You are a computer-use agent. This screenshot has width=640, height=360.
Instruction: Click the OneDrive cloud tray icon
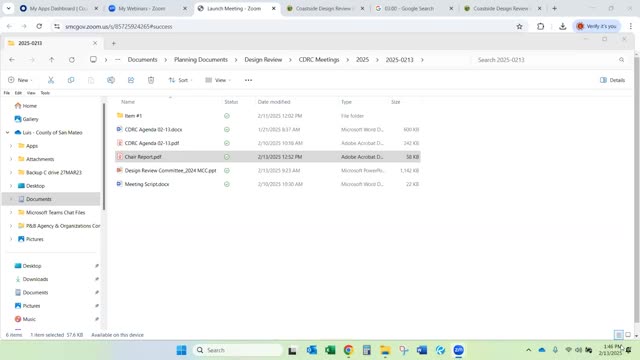coord(542,350)
